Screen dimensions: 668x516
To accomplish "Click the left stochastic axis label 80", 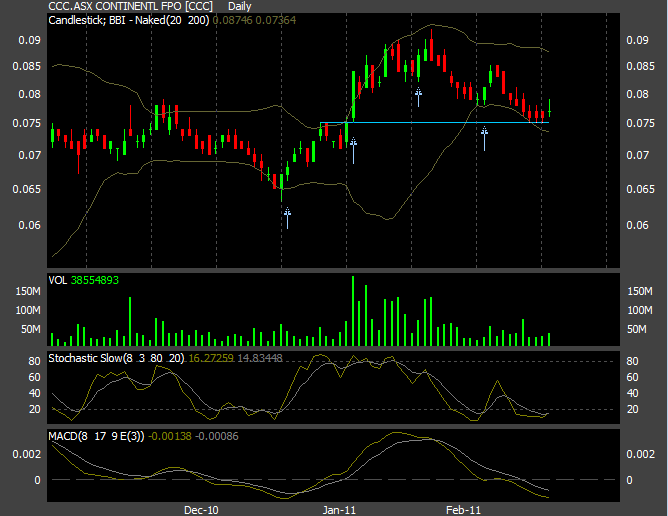I will [35, 361].
